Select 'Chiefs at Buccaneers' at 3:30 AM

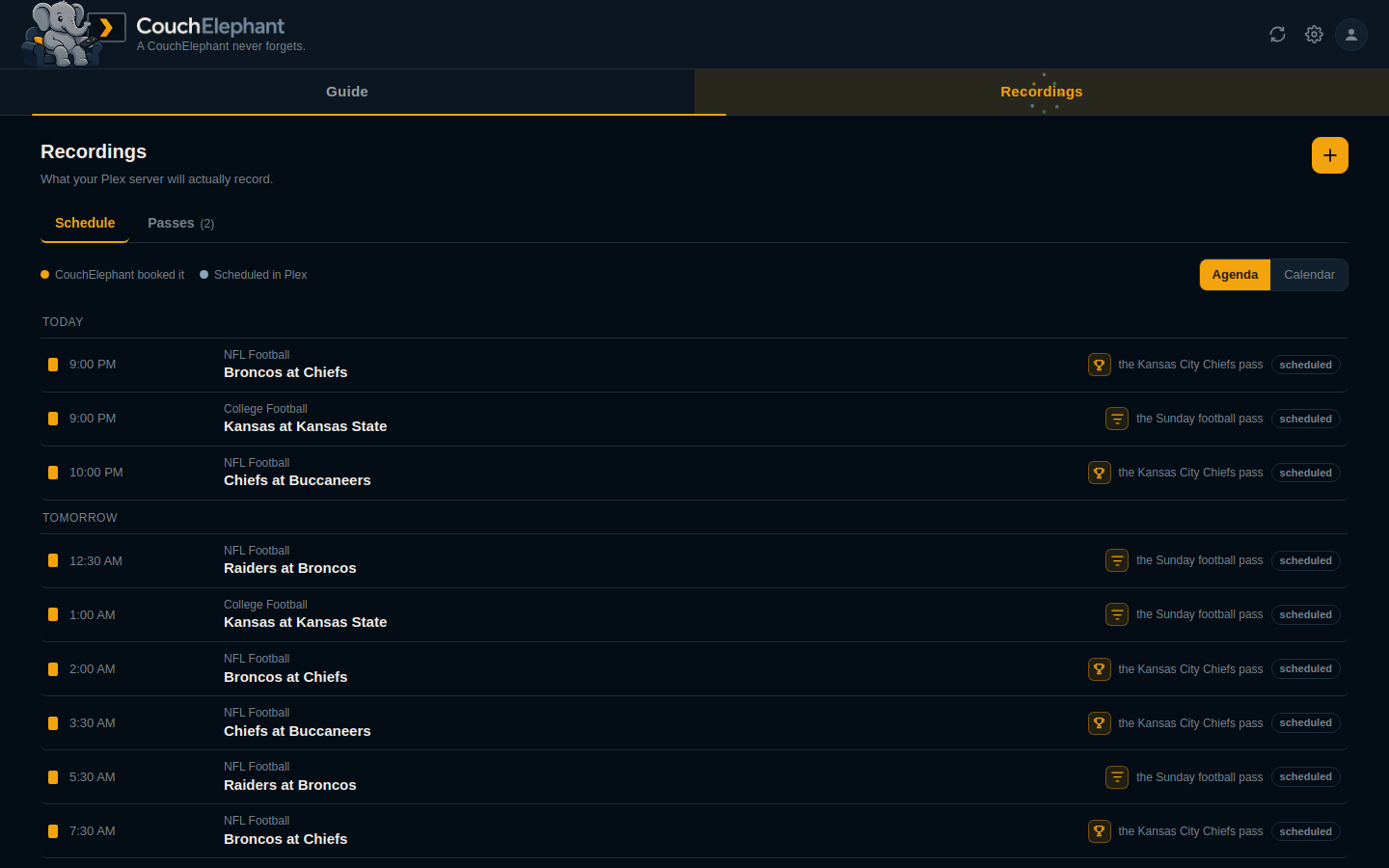click(297, 731)
